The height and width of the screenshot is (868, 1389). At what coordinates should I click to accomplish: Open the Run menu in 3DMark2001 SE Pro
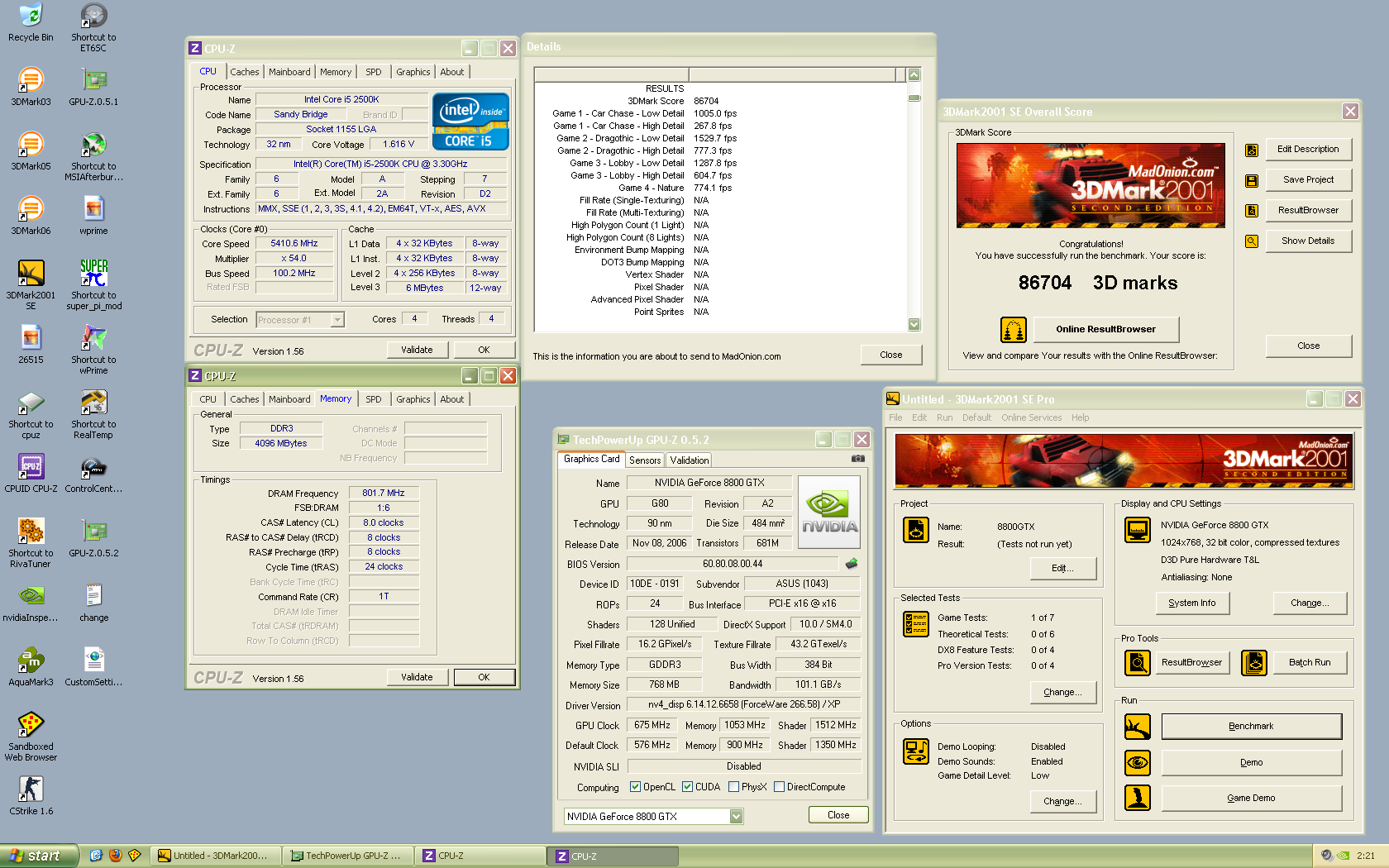tap(944, 417)
